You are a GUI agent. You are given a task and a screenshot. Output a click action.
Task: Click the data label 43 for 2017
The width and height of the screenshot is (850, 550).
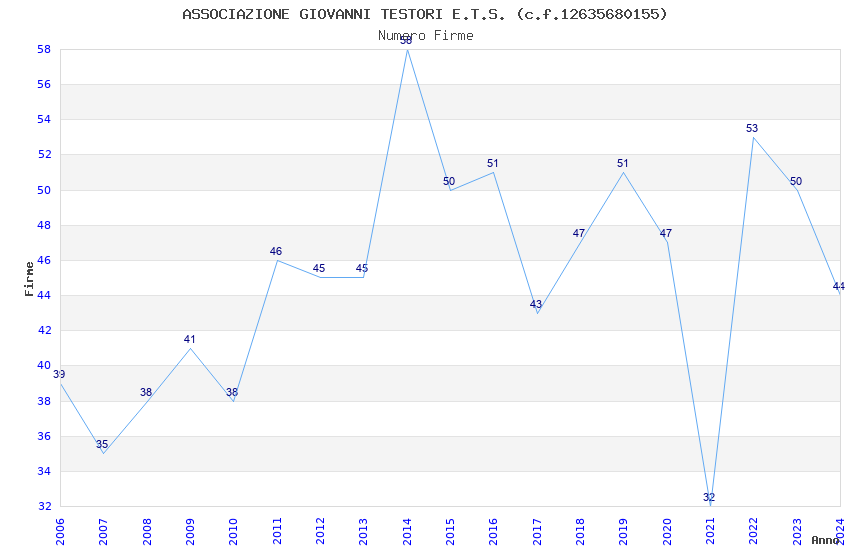pyautogui.click(x=536, y=305)
